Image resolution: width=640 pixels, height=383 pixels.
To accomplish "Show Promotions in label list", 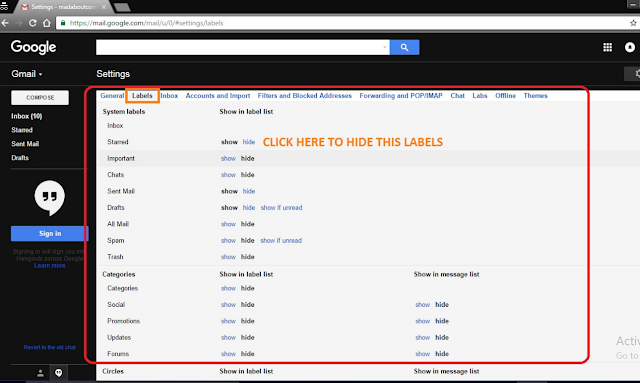I will 228,321.
